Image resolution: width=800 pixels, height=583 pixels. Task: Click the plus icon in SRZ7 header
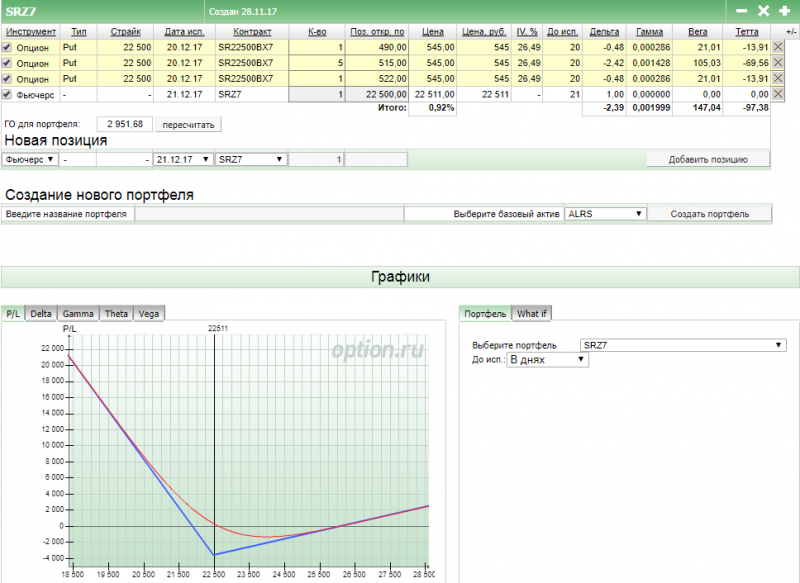[784, 11]
